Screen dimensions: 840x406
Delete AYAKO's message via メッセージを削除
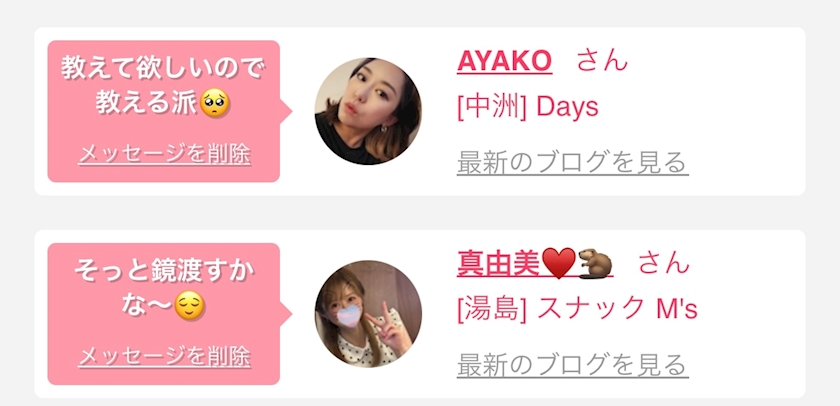(x=164, y=155)
